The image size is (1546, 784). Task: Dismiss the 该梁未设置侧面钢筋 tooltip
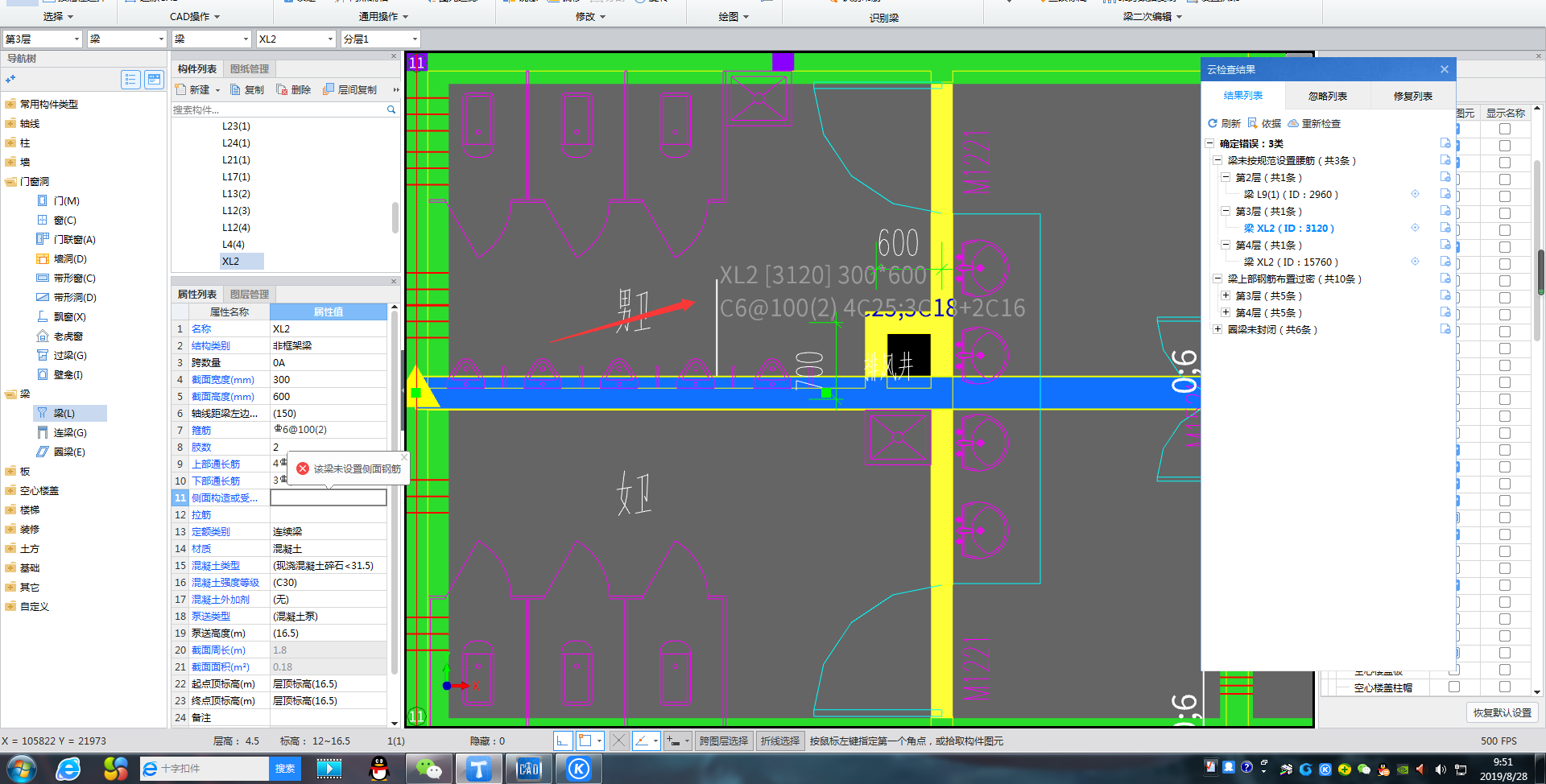(x=404, y=457)
